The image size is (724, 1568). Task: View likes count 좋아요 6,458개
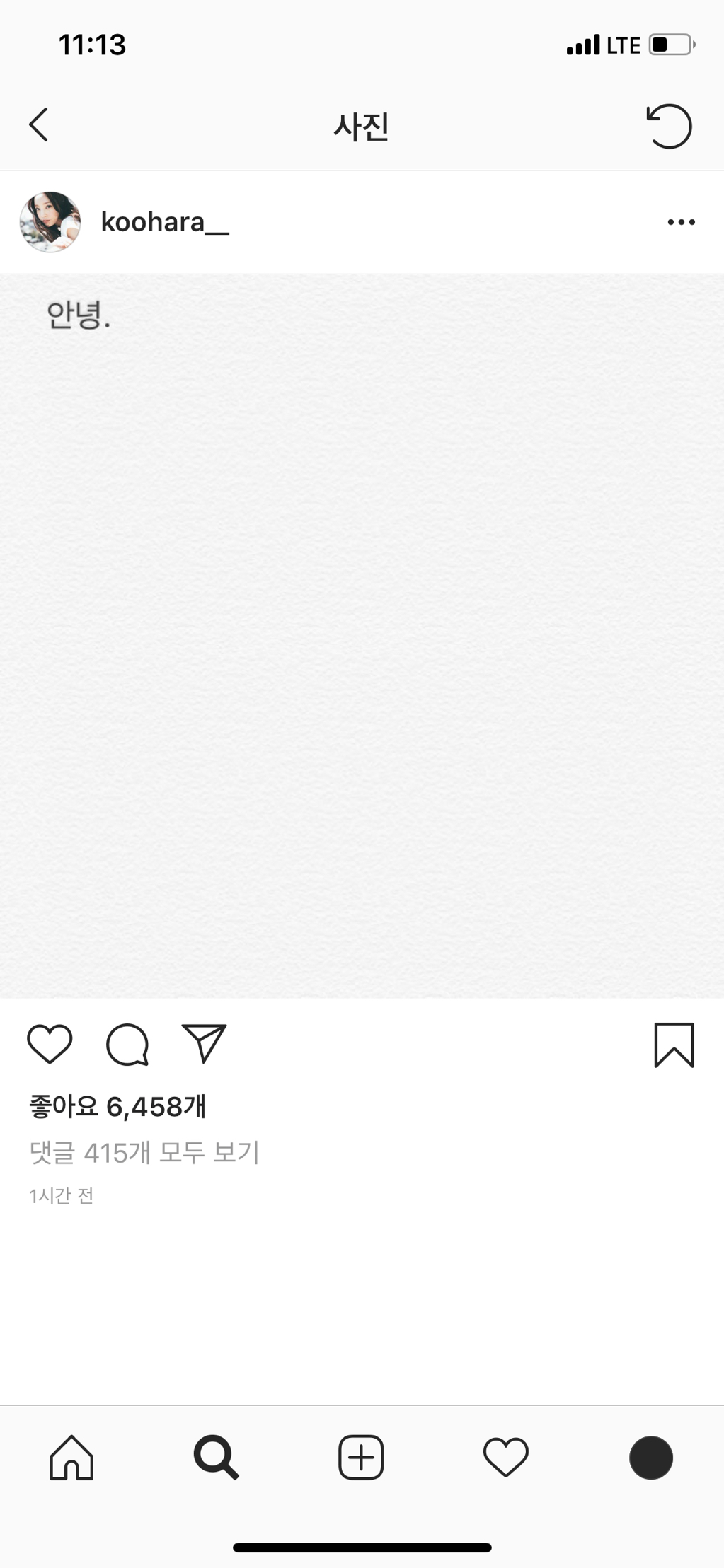click(117, 1106)
